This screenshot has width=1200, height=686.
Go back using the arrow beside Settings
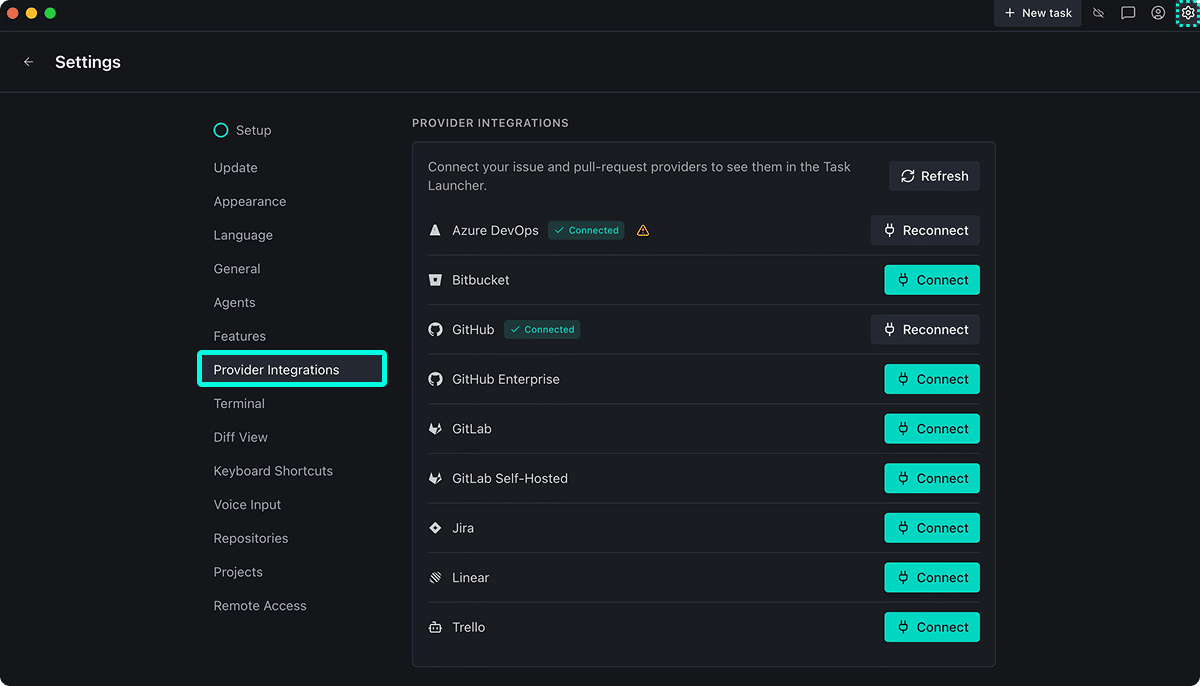tap(28, 62)
